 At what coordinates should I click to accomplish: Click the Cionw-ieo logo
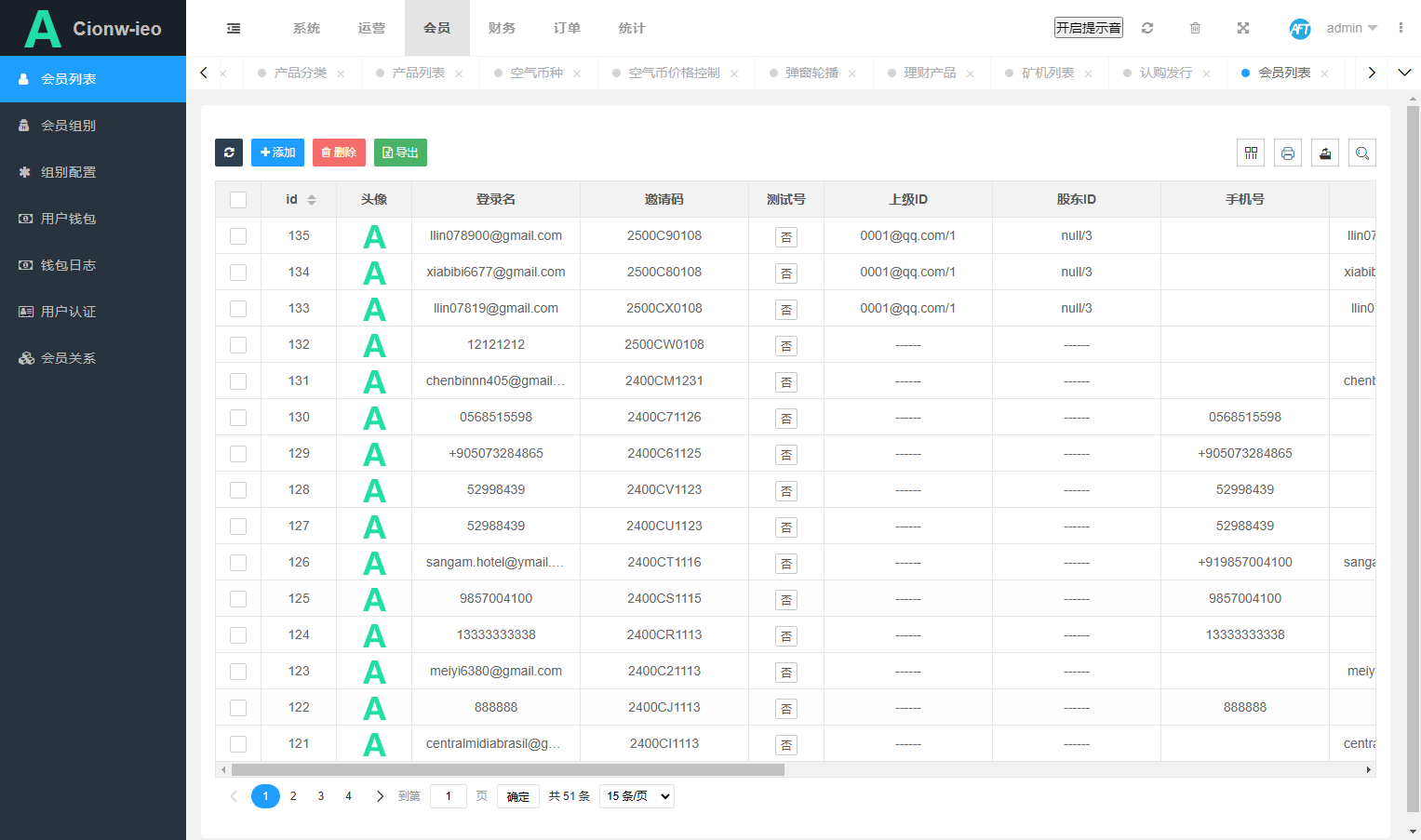93,28
